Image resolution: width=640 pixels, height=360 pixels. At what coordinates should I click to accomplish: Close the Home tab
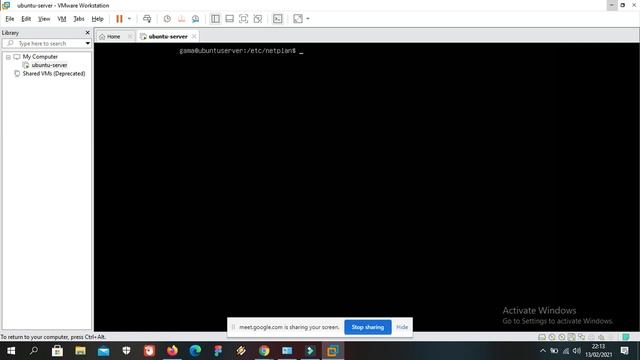tap(130, 36)
